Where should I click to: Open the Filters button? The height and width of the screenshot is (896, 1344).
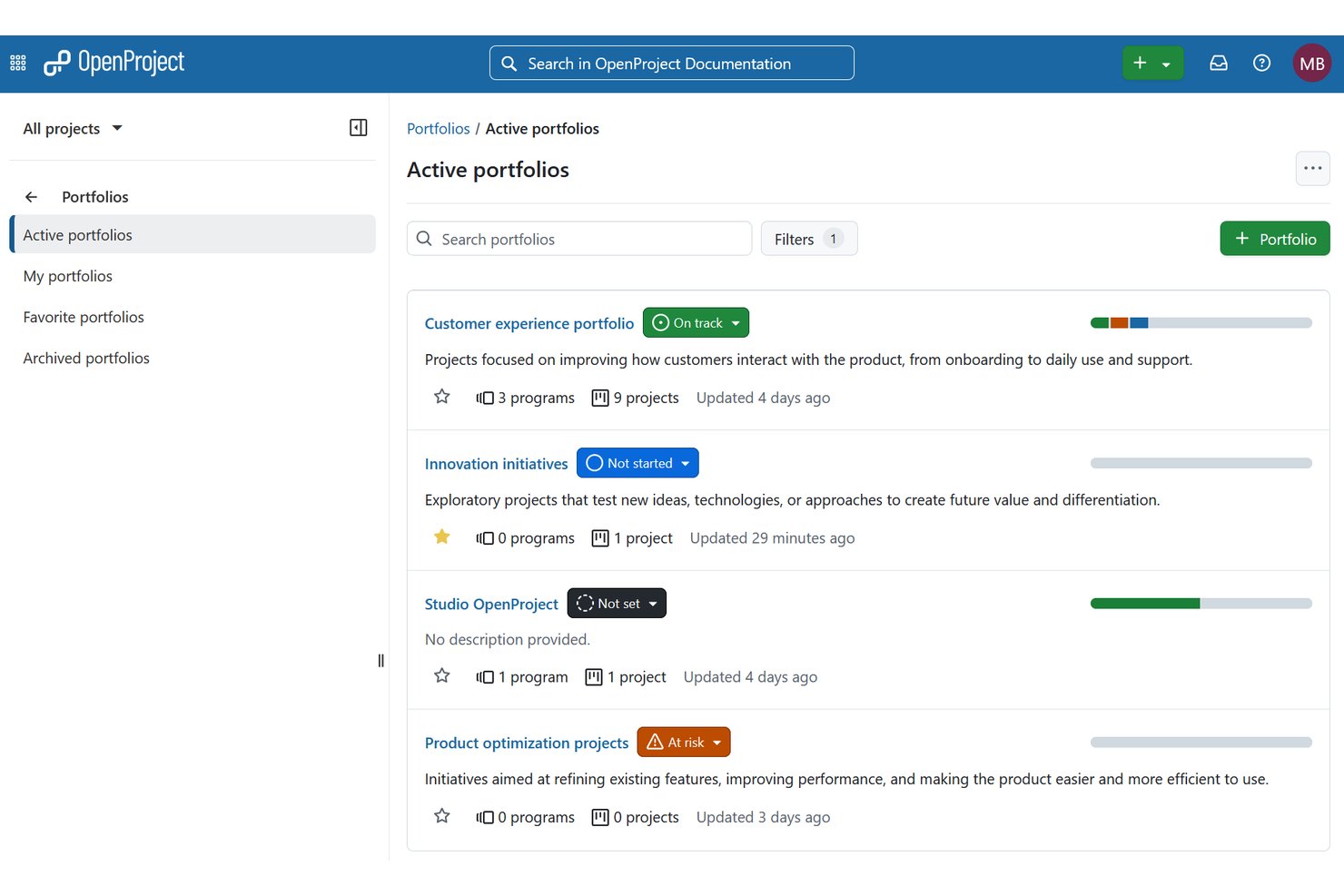[x=809, y=239]
